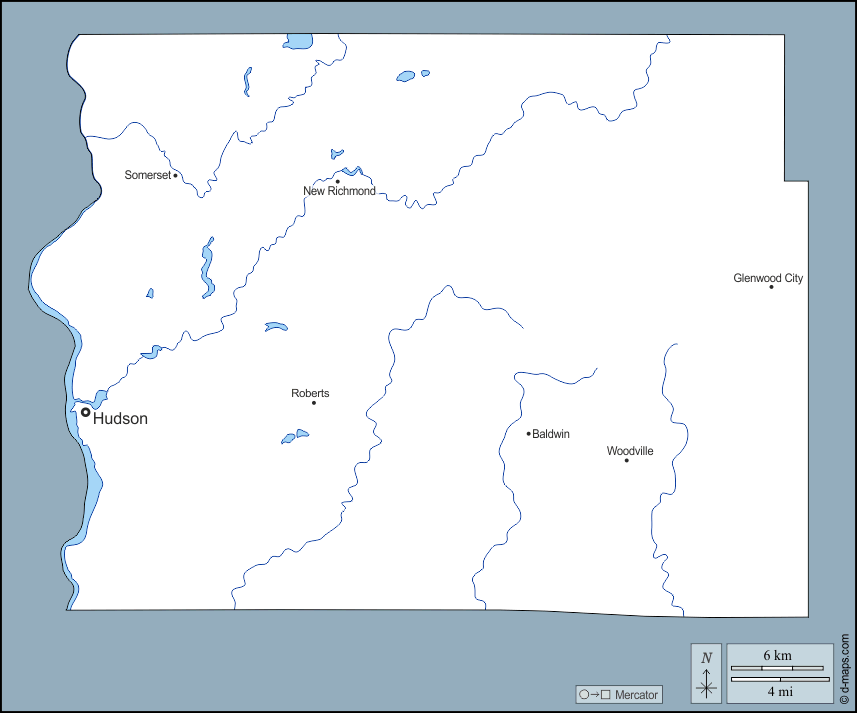Click the Woodville text label
857x713 pixels.
(630, 451)
